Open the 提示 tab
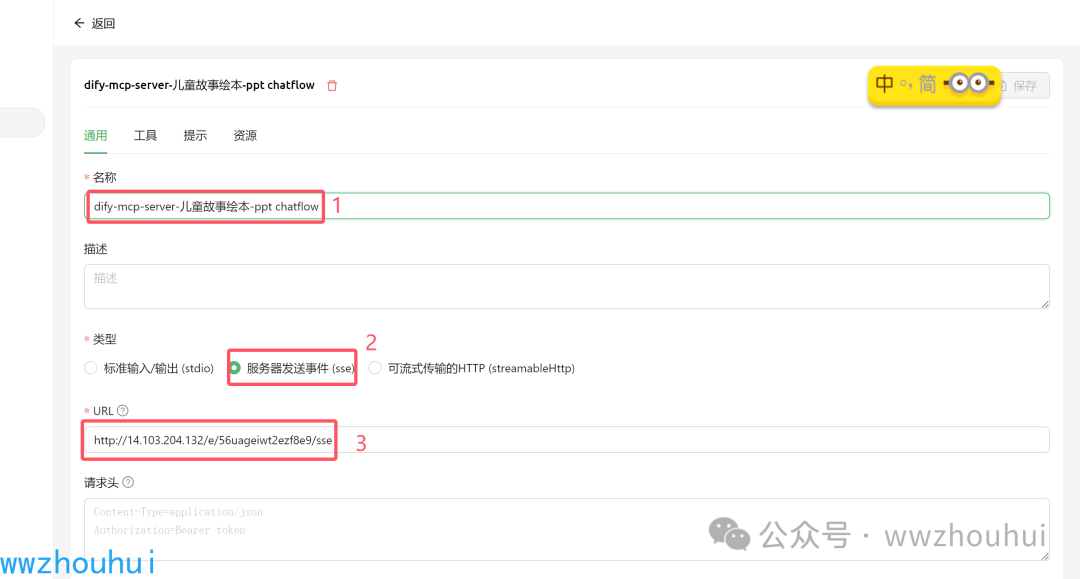 (195, 135)
